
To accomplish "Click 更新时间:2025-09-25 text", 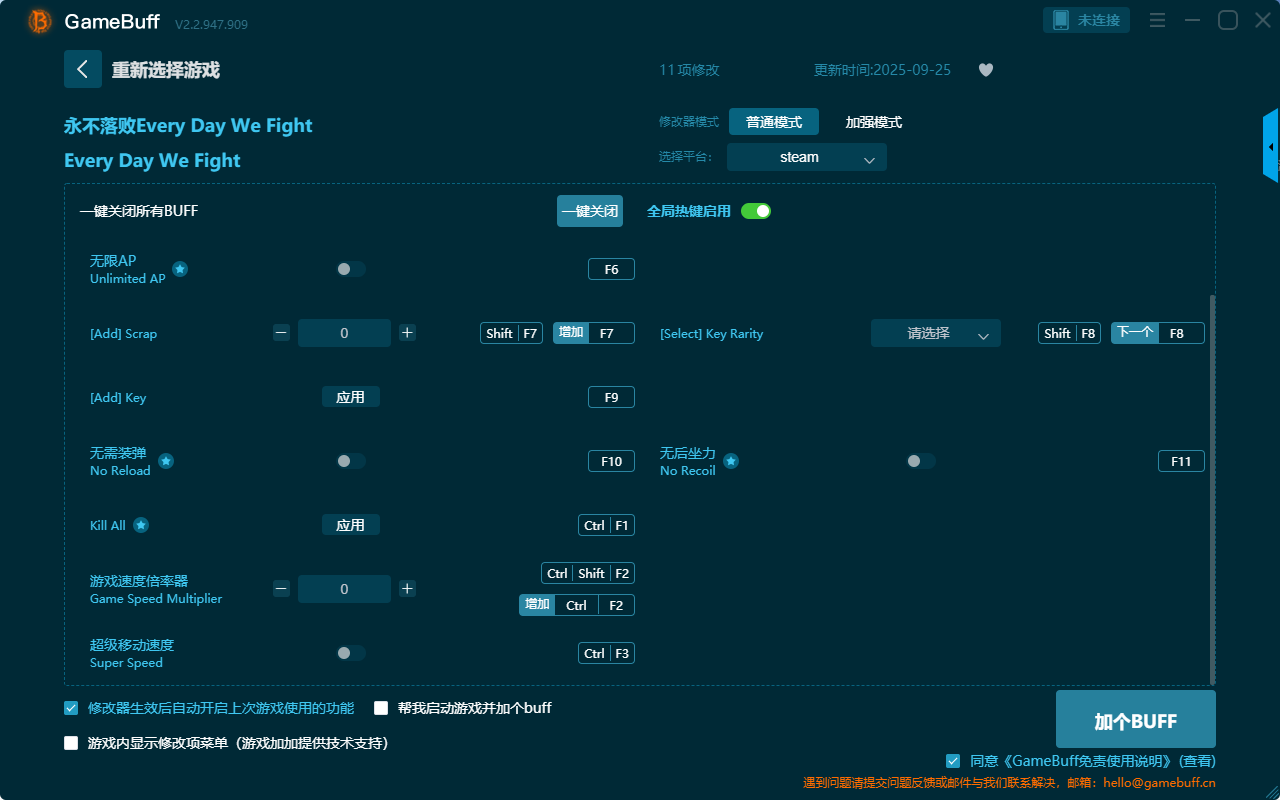I will pos(882,70).
